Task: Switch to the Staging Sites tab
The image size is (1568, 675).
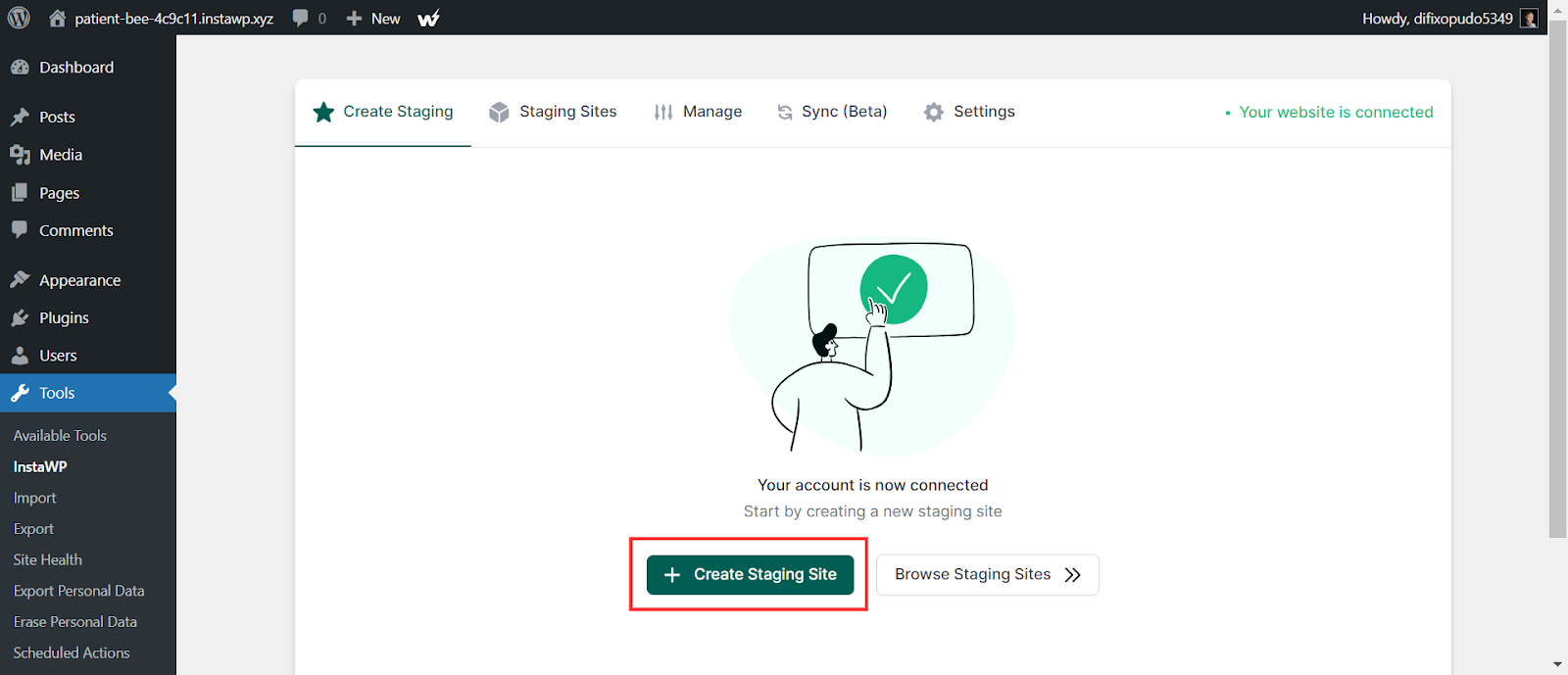Action: click(554, 112)
